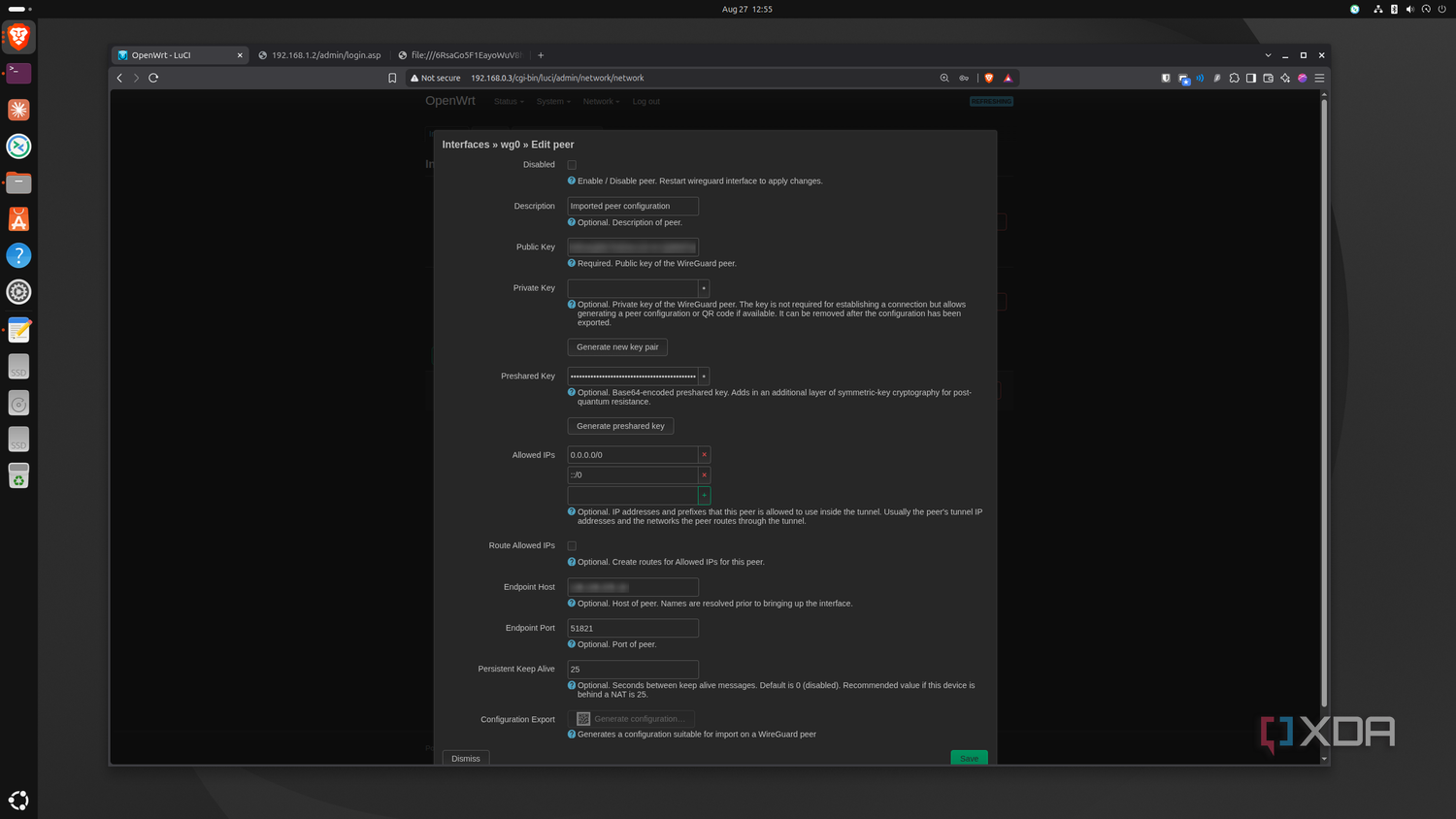Screen dimensions: 1456x819
Task: Enable Route Allowed IPs checkbox
Action: pos(572,546)
